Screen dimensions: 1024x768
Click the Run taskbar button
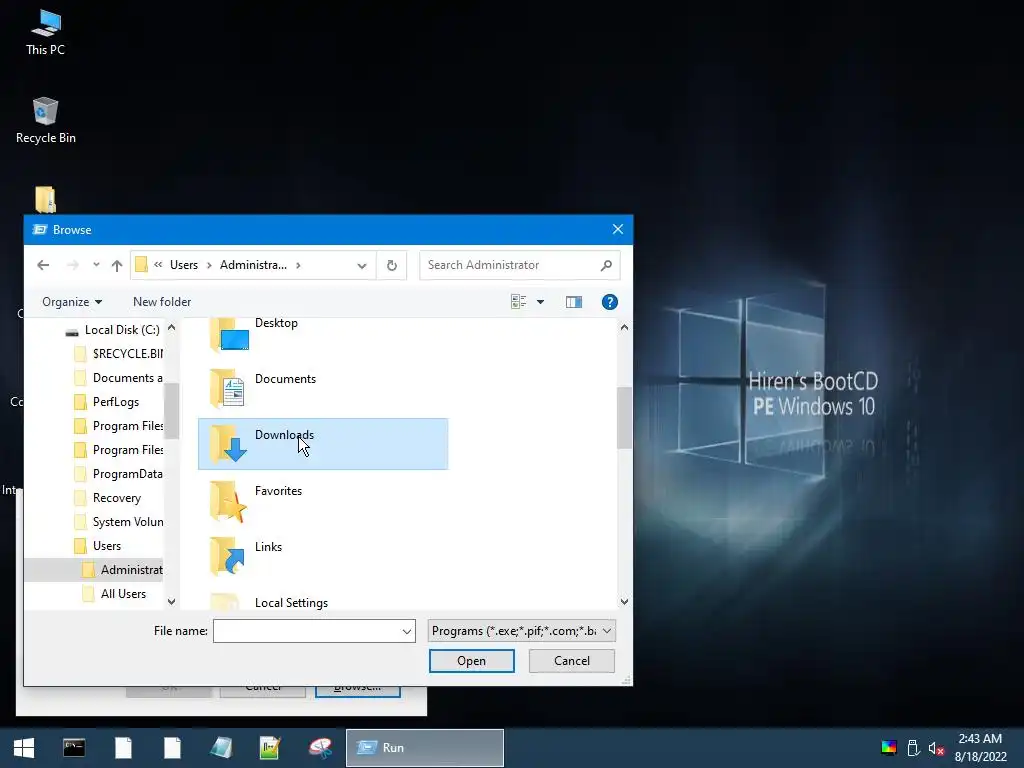pos(424,748)
